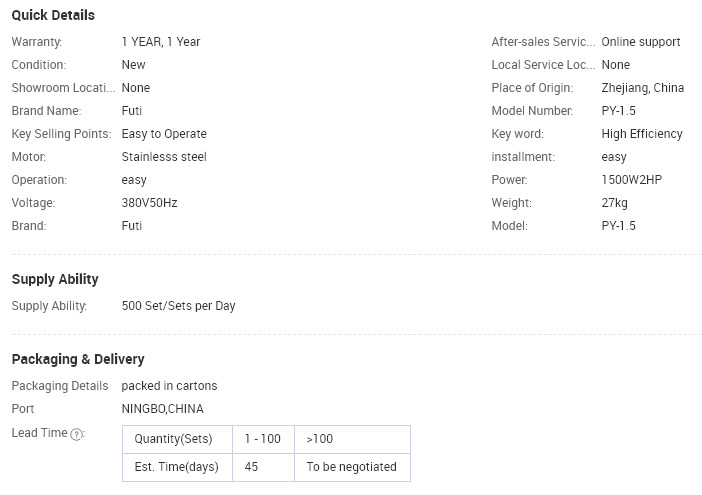Click the truncated Local Service Location label
The width and height of the screenshot is (702, 495).
click(x=543, y=65)
